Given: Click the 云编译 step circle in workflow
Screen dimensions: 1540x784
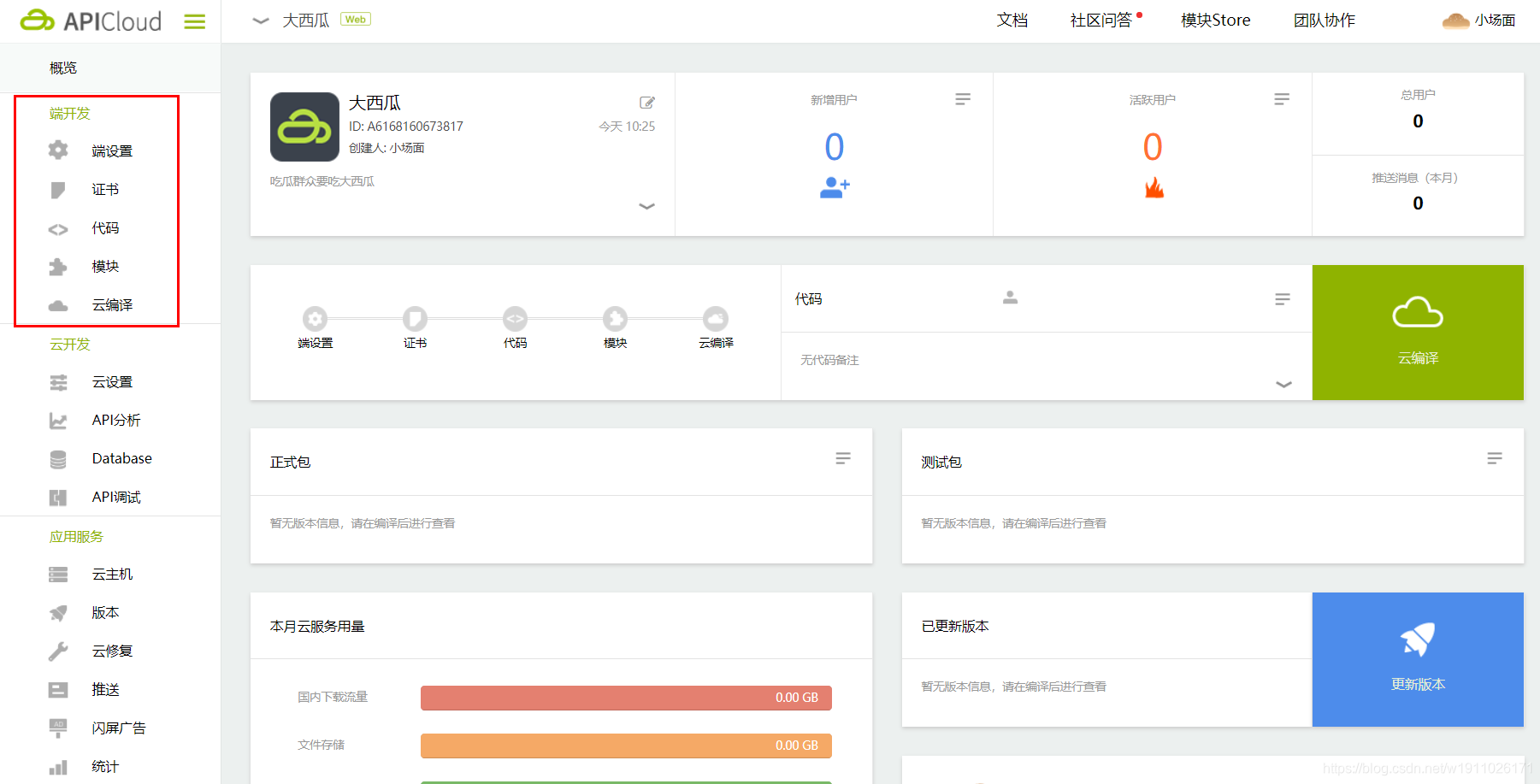Looking at the screenshot, I should pyautogui.click(x=716, y=319).
